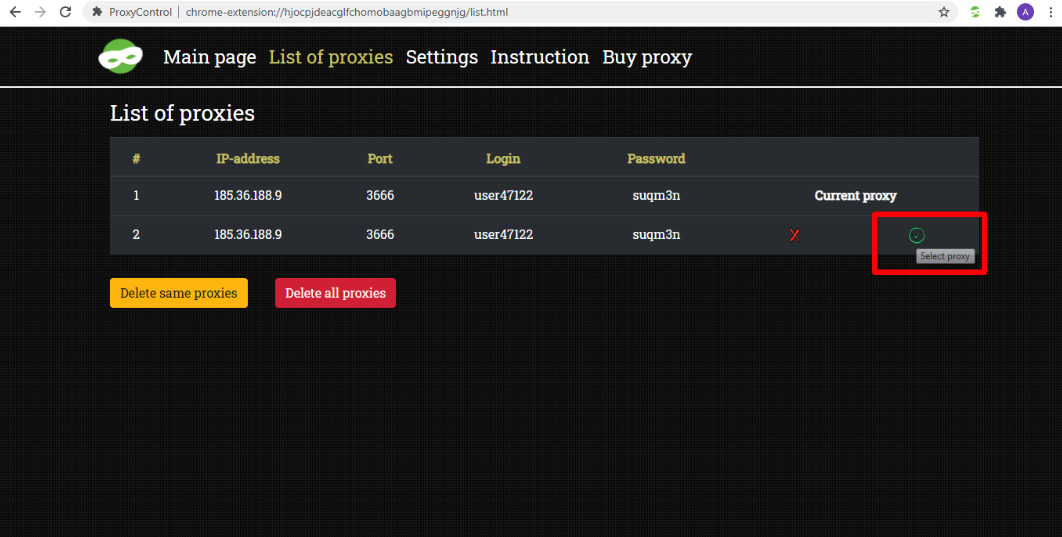The height and width of the screenshot is (537, 1062).
Task: Open the List of proxies tab
Action: point(331,57)
